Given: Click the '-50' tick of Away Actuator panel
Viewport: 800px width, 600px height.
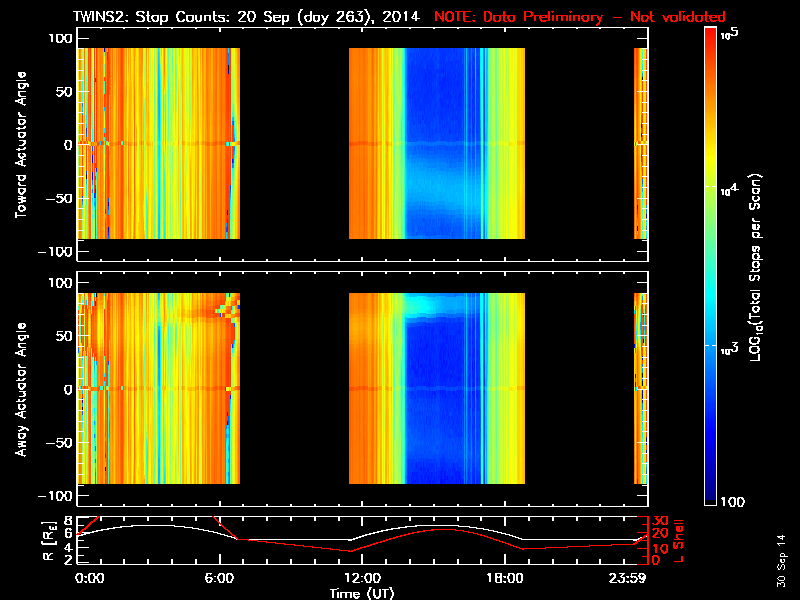Looking at the screenshot, I should (x=59, y=443).
